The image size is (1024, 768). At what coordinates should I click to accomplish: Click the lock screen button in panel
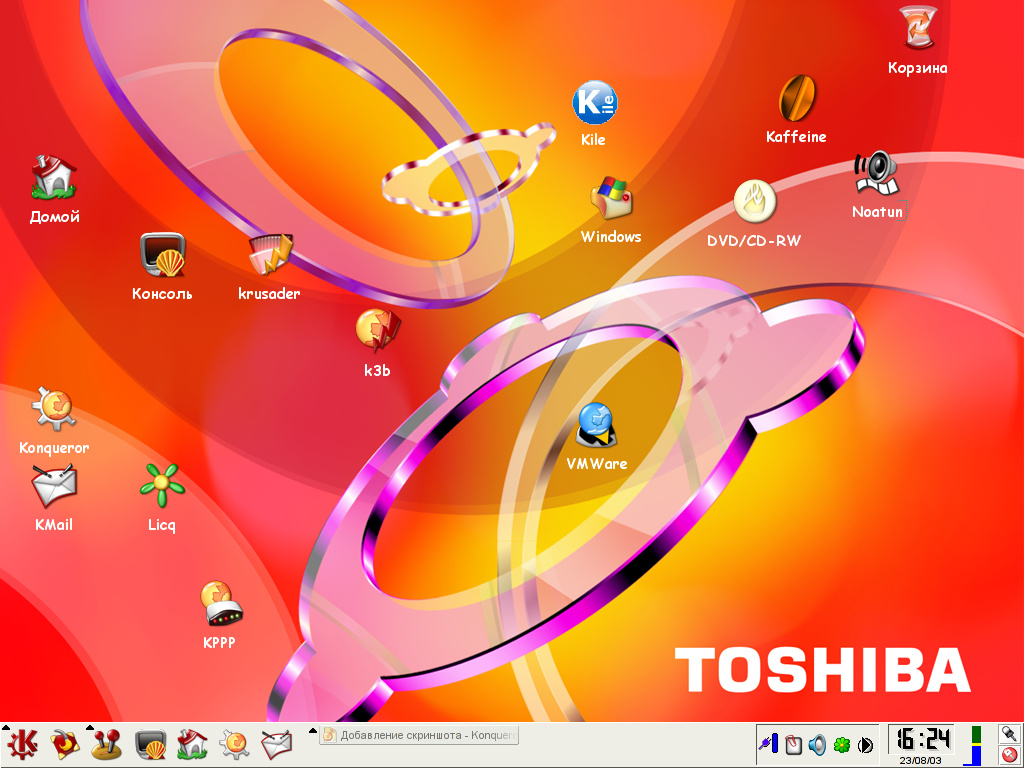click(1009, 733)
